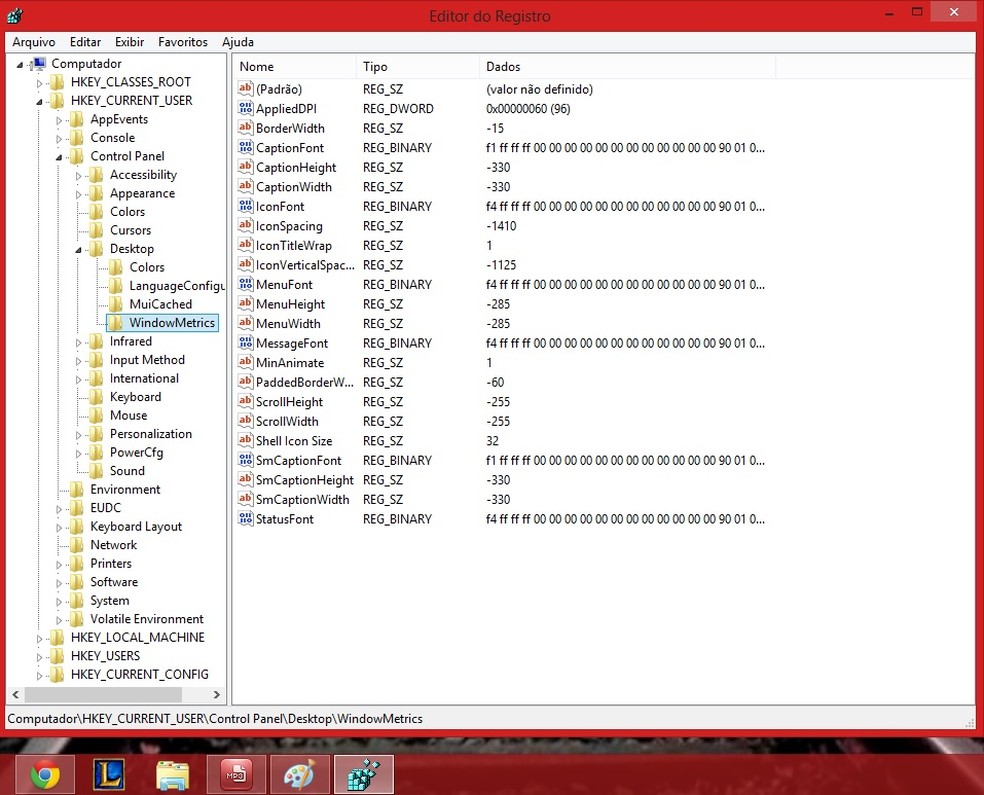Click the BorderWidth string value icon
984x795 pixels.
pos(246,128)
